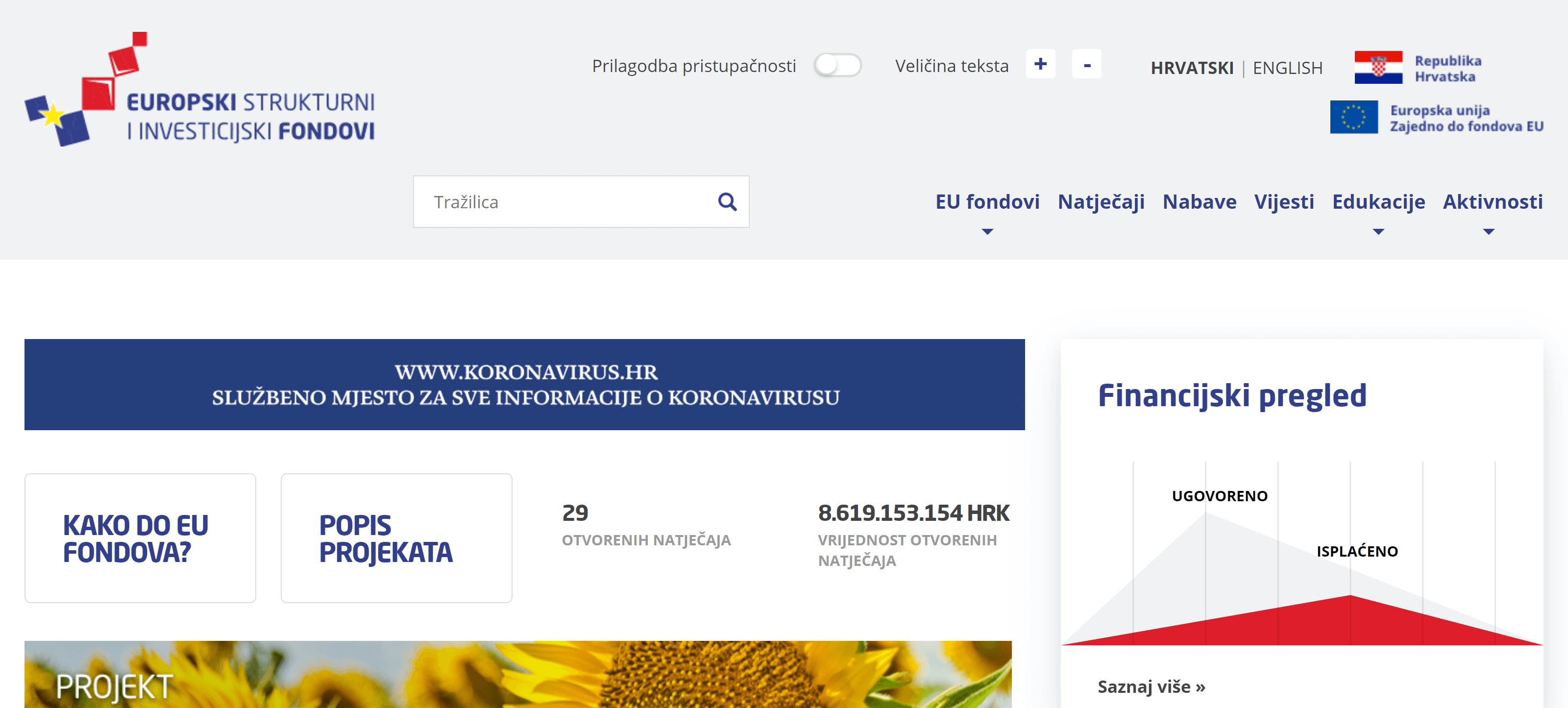
Task: Toggle the Prilagodba pristupačnosti switch
Action: click(x=837, y=65)
